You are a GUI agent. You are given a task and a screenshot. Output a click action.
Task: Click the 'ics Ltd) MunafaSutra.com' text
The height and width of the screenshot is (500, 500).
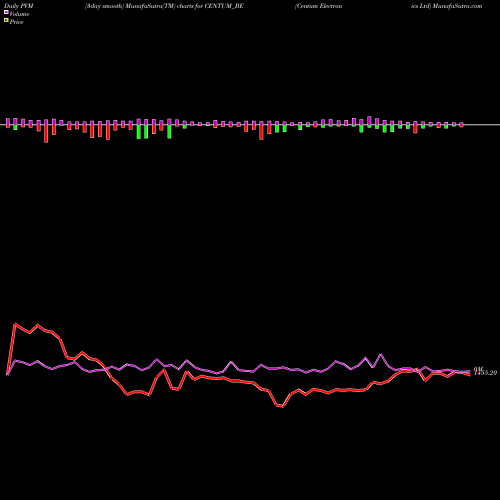(446, 6)
